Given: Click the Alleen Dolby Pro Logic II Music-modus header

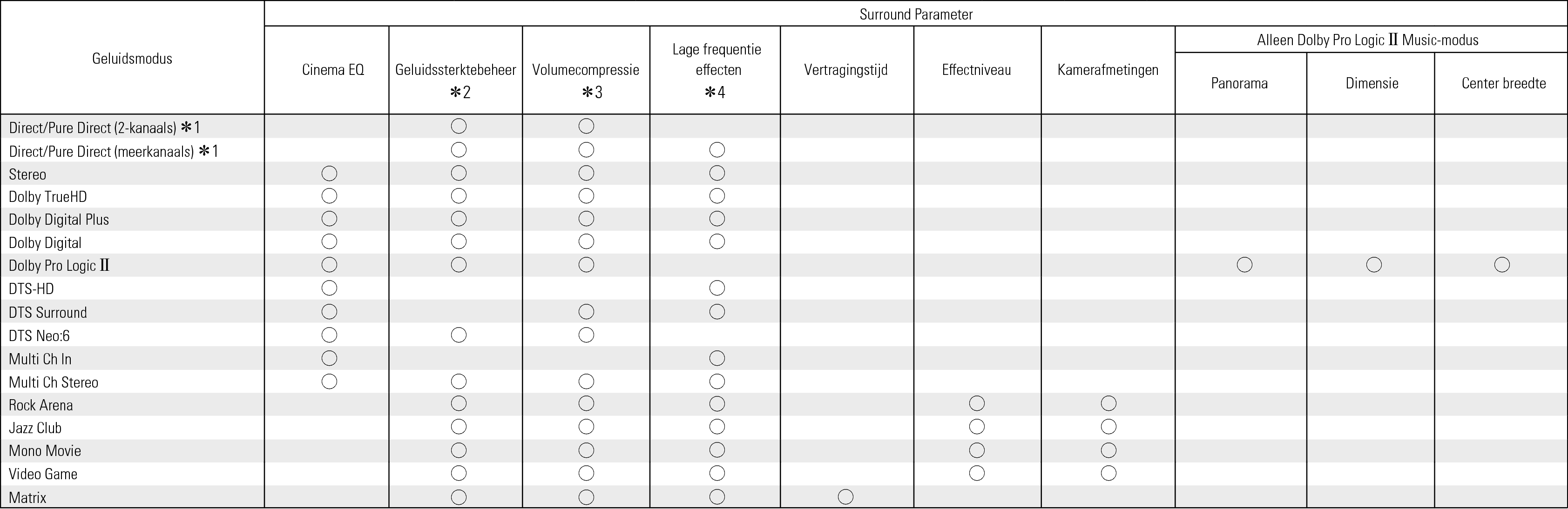Looking at the screenshot, I should tap(1367, 40).
